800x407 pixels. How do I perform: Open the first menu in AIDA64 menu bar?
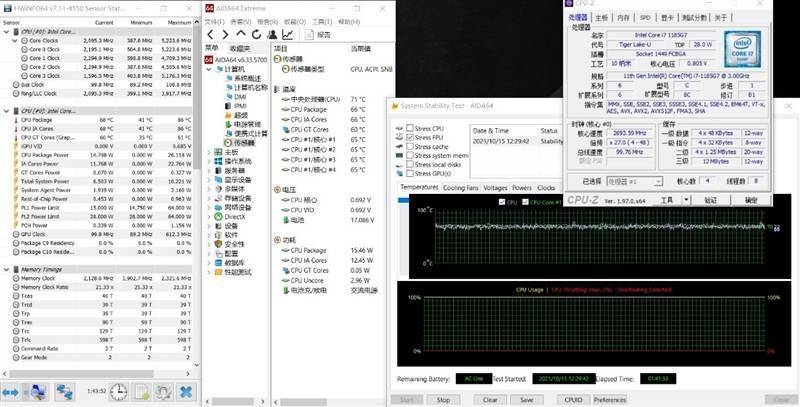[214, 22]
